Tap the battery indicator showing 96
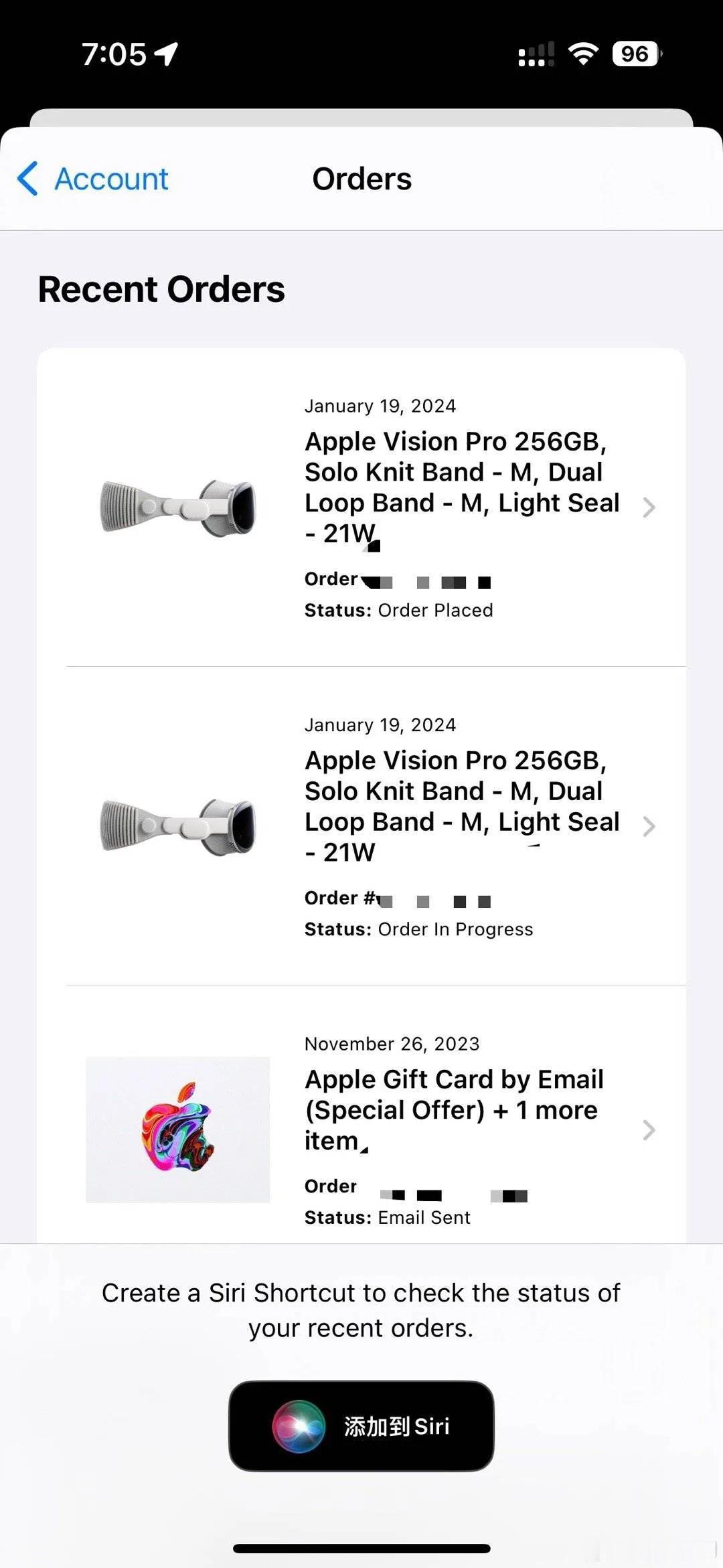 tap(635, 54)
